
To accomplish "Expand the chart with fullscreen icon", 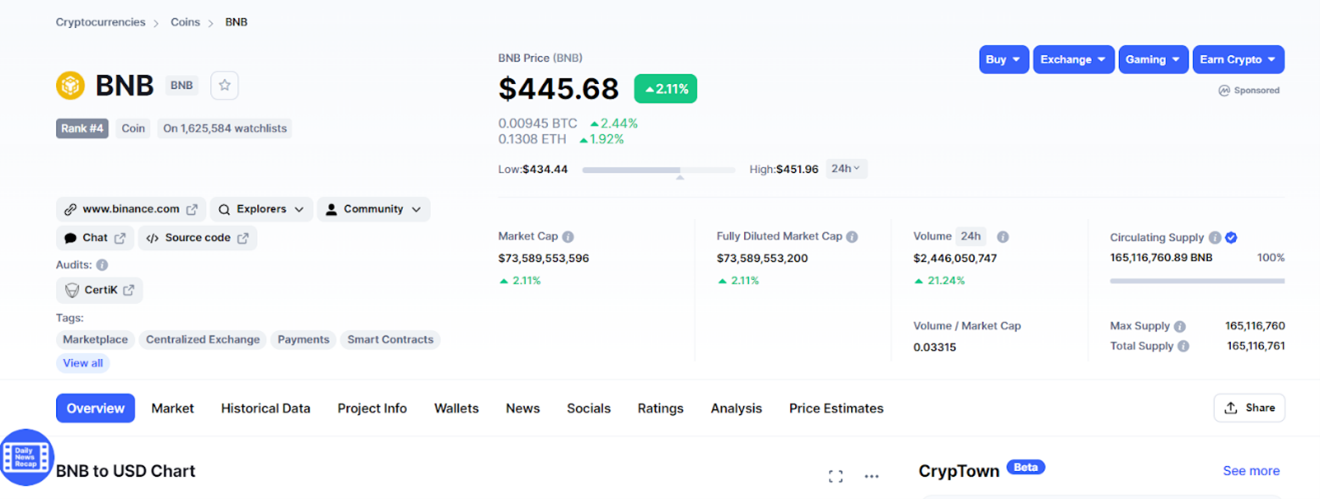I will 836,476.
